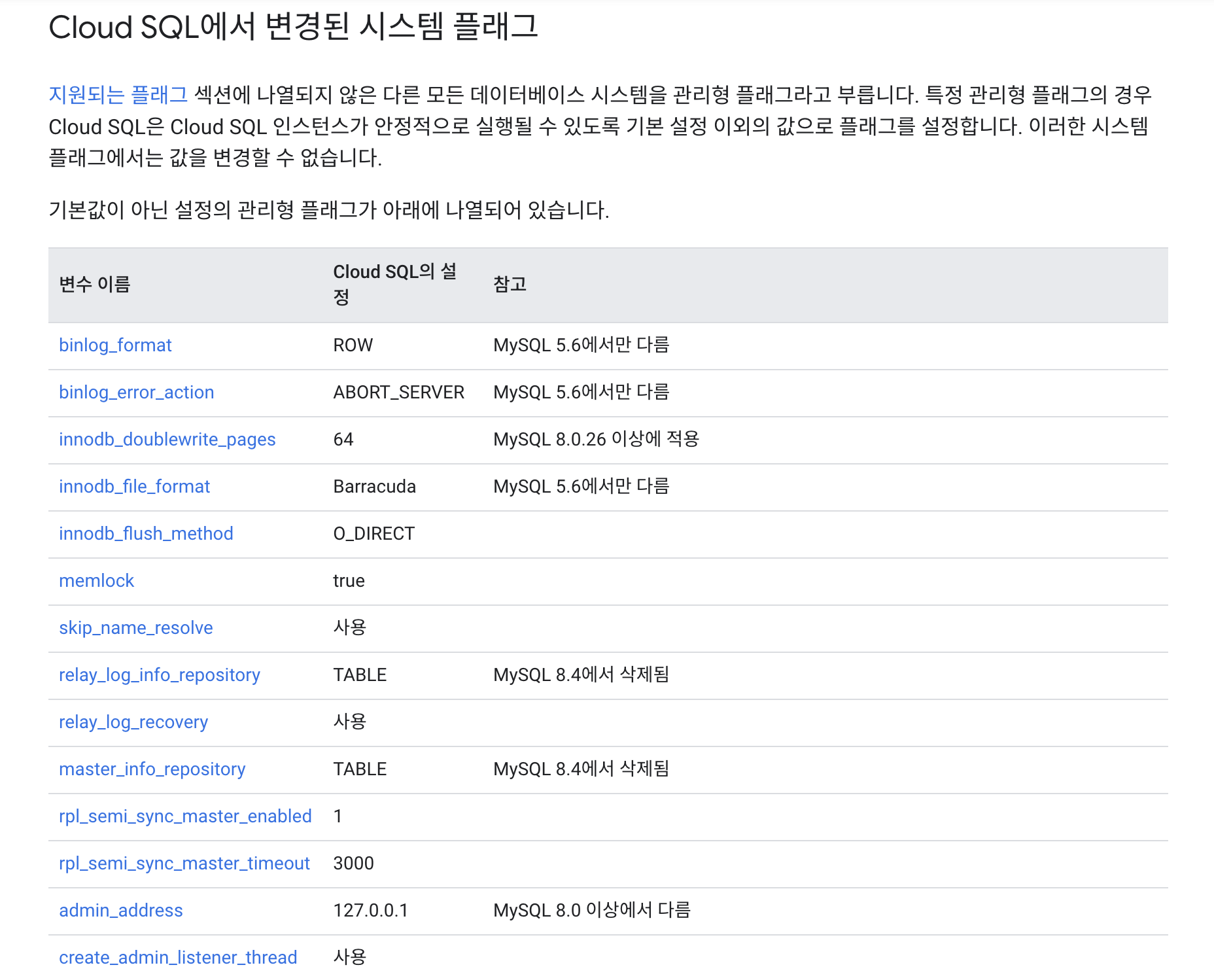Click the note MySQL 8.0 이상에서 다름
This screenshot has width=1214, height=980.
(x=593, y=911)
